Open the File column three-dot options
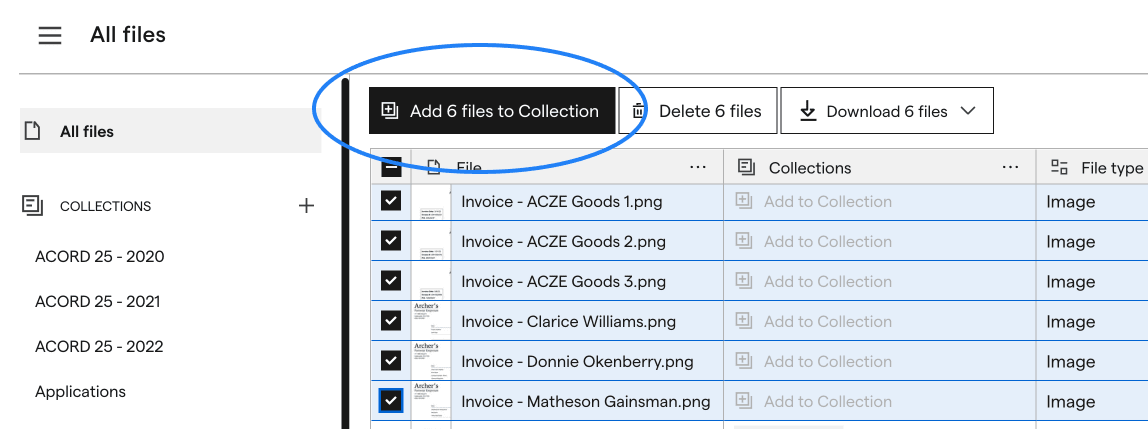The image size is (1148, 429). pos(698,168)
